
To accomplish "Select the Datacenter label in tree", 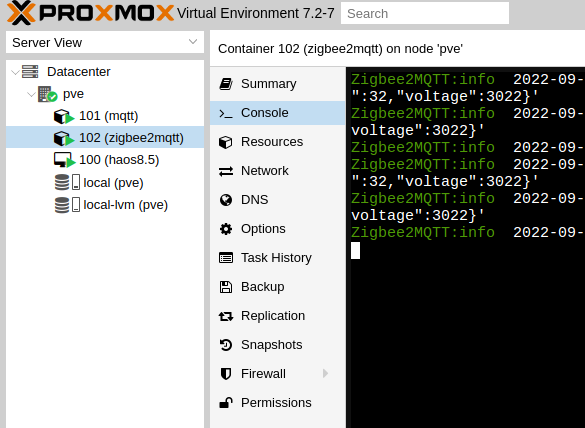I will click(x=79, y=72).
